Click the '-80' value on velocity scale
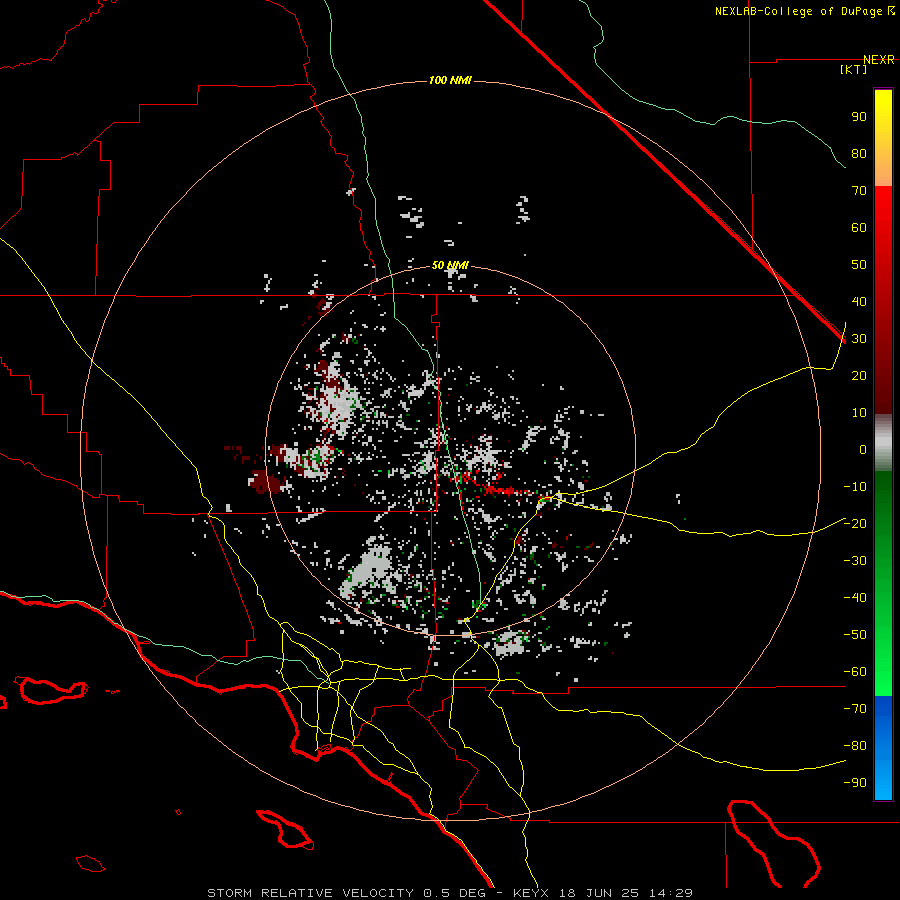Screen dimensions: 900x900 (855, 746)
